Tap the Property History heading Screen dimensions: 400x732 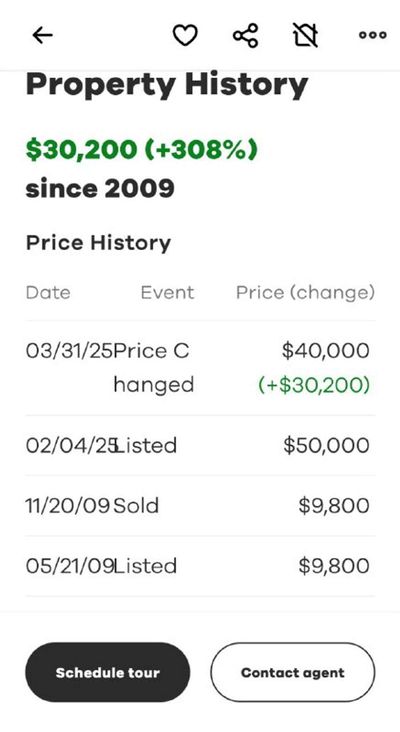click(167, 86)
